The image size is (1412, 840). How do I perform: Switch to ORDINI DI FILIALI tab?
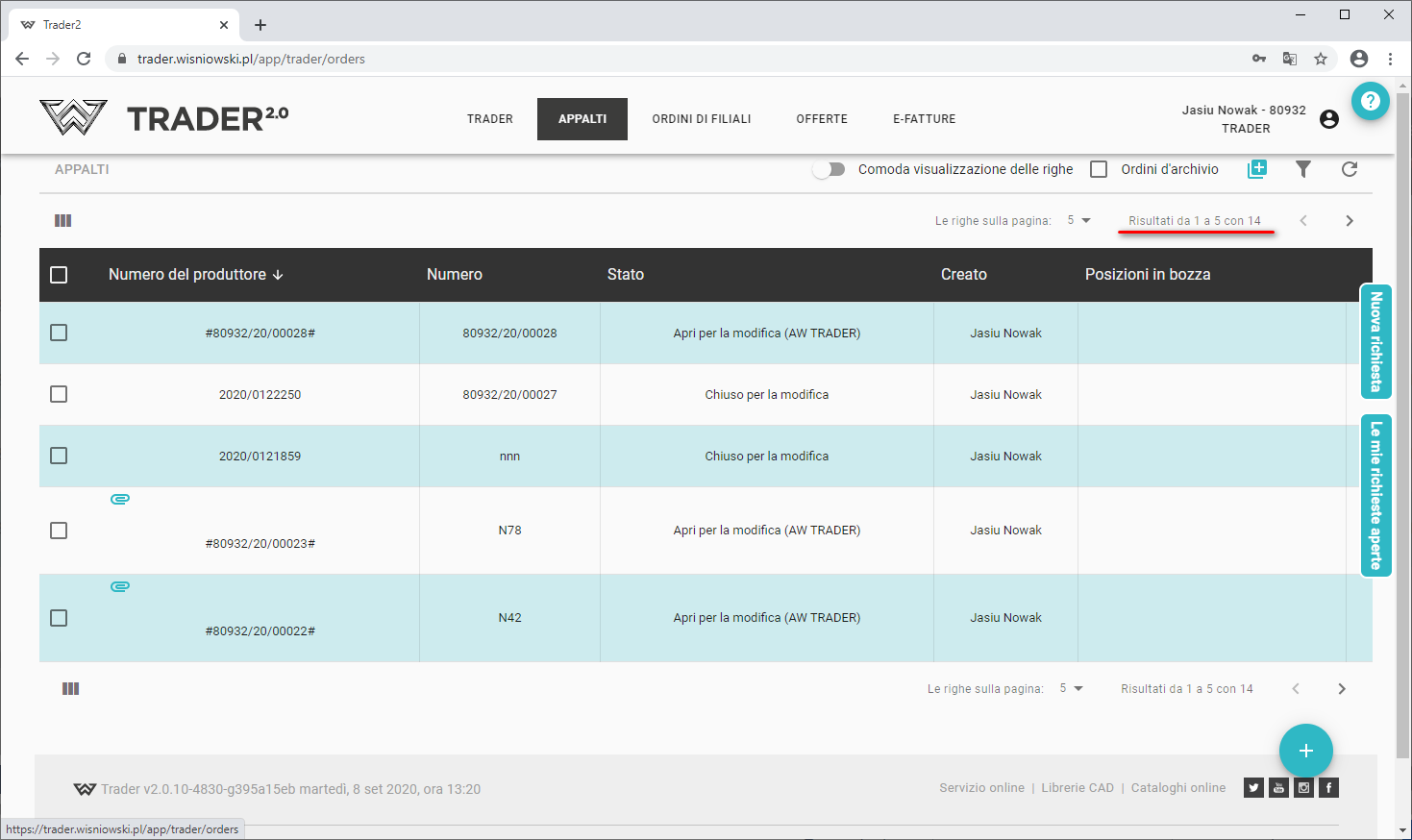(702, 119)
